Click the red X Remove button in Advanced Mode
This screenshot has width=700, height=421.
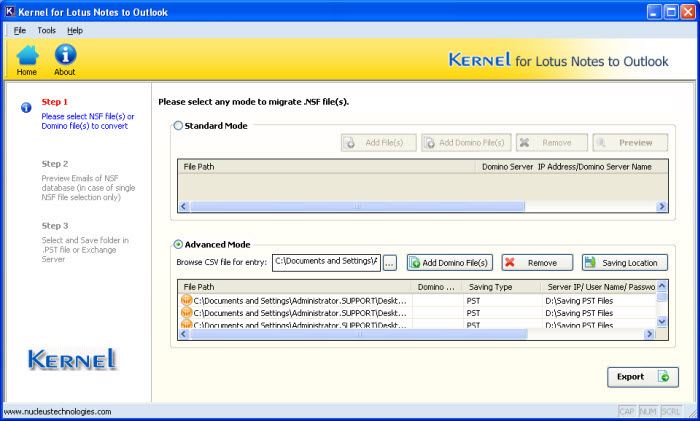coord(537,263)
